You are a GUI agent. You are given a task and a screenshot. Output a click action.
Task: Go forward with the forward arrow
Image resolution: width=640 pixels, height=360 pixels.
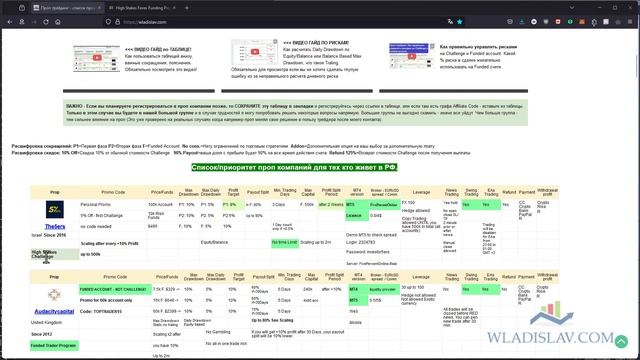(34, 22)
